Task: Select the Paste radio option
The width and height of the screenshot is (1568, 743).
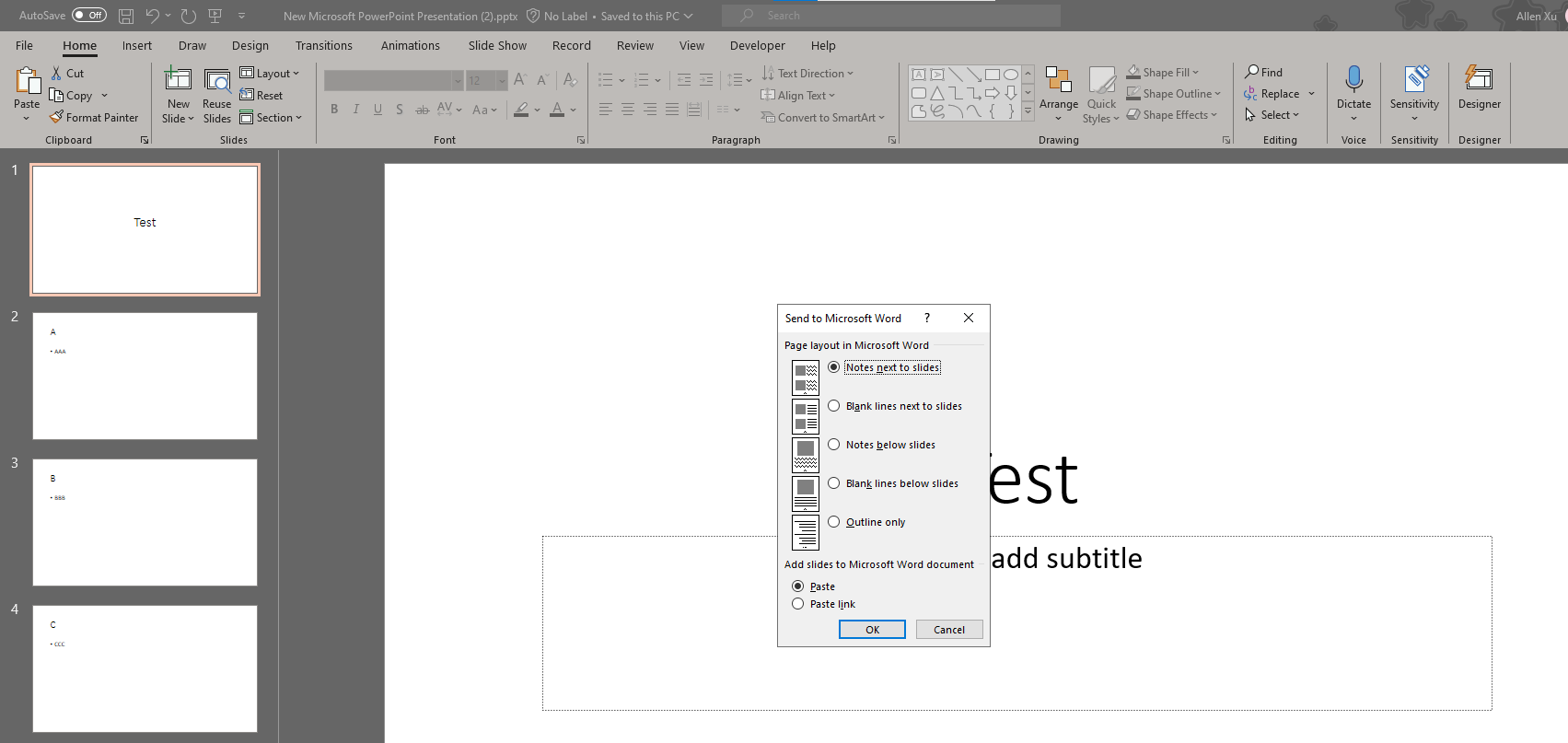Action: [813, 586]
